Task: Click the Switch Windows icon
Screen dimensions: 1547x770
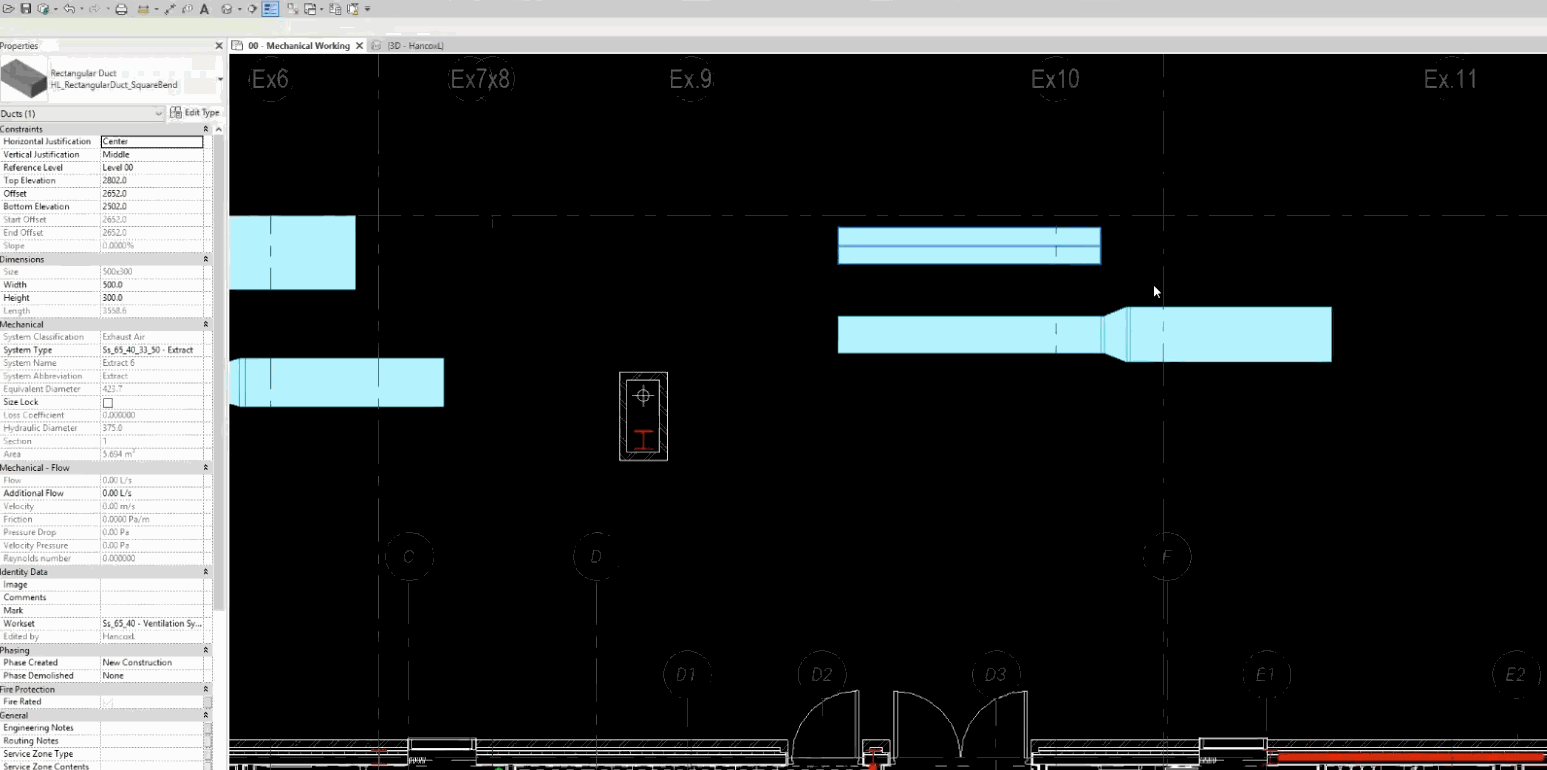Action: tap(310, 9)
